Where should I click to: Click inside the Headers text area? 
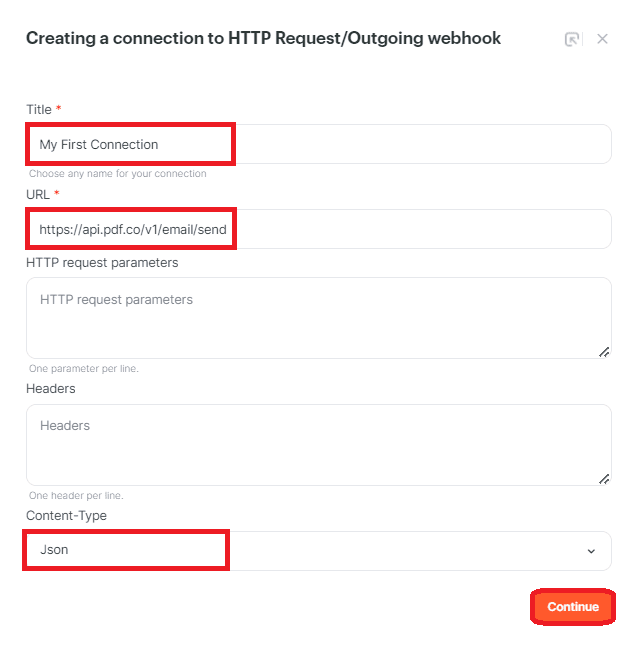(x=318, y=444)
